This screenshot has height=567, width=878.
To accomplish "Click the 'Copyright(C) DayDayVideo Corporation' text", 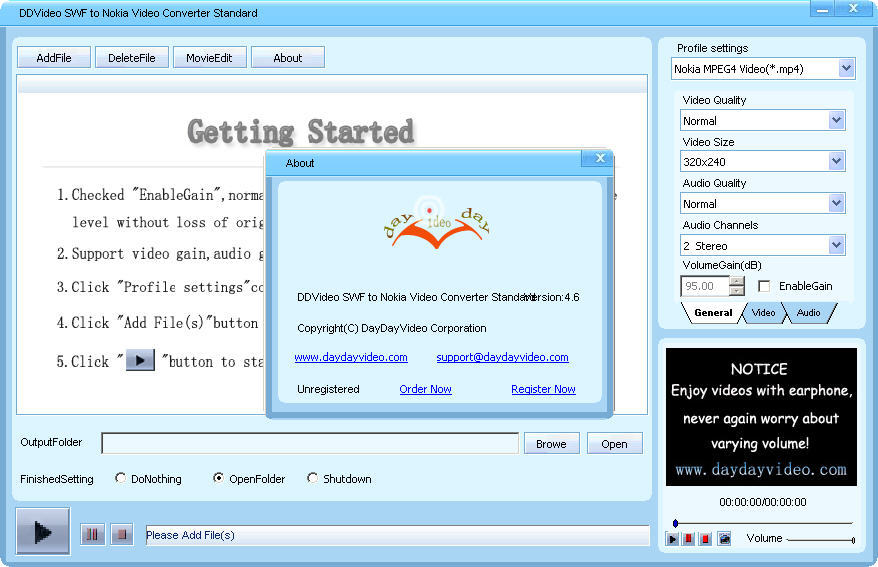I will tap(391, 328).
